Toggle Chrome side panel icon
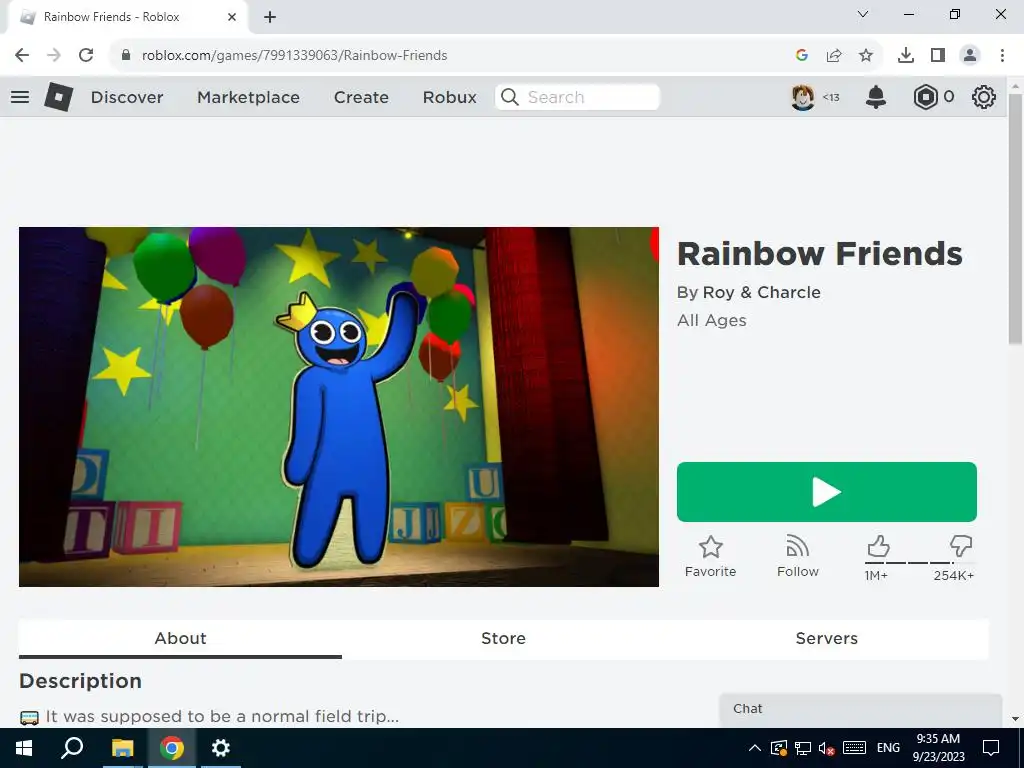Image resolution: width=1024 pixels, height=768 pixels. [938, 56]
